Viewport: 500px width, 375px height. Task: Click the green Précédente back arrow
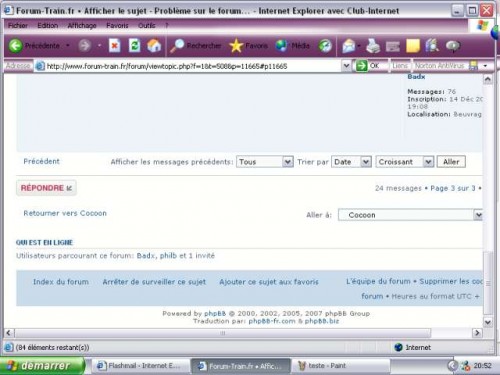(x=15, y=46)
